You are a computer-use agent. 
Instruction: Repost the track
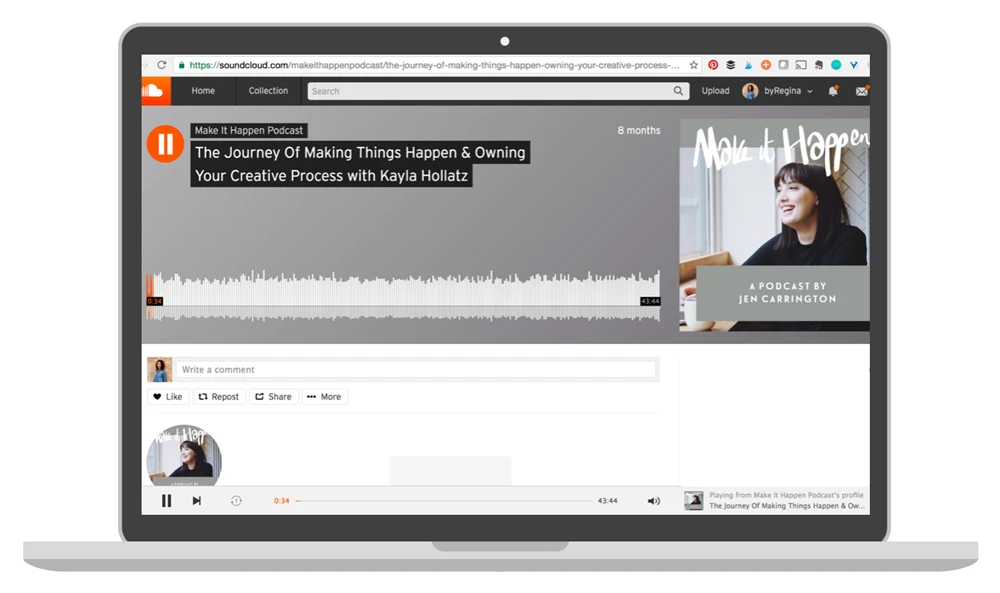[x=219, y=397]
